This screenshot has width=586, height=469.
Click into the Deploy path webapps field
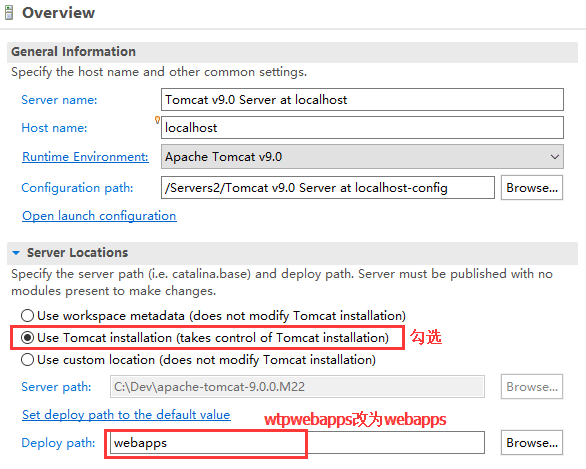tap(297, 443)
